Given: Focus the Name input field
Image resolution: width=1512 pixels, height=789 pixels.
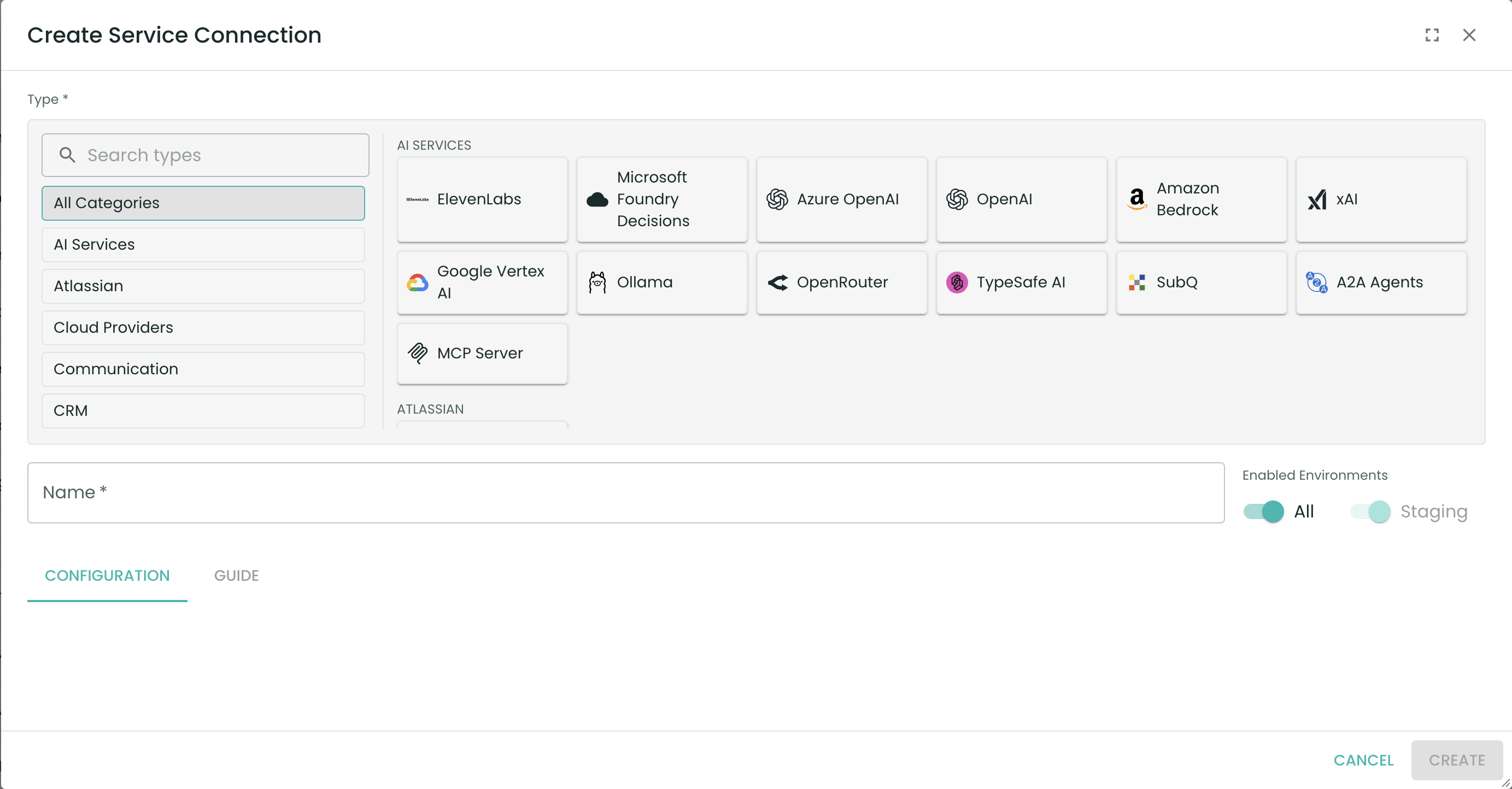Looking at the screenshot, I should click(626, 493).
